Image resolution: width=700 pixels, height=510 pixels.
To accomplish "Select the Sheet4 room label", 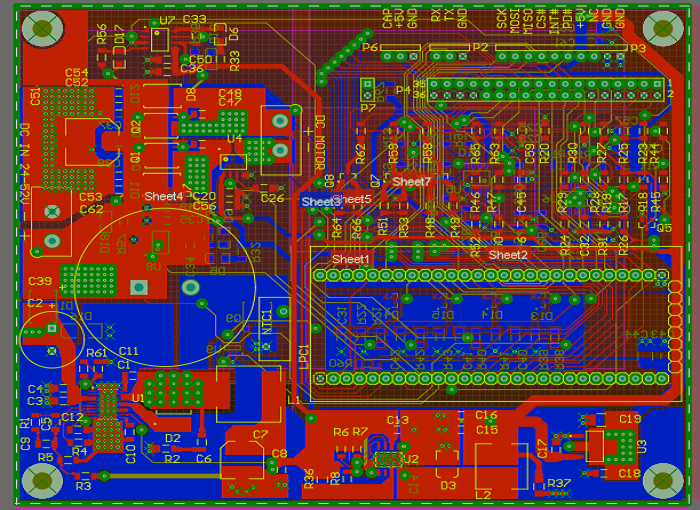I will 164,196.
